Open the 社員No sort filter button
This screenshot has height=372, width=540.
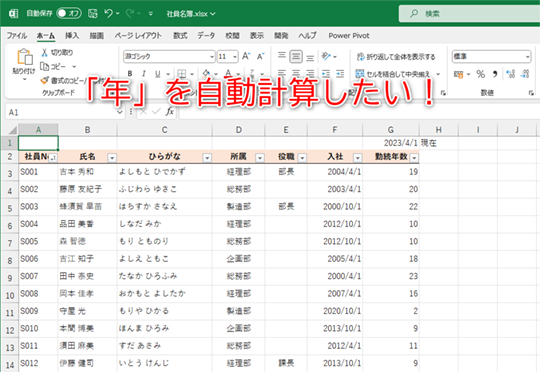coord(53,158)
